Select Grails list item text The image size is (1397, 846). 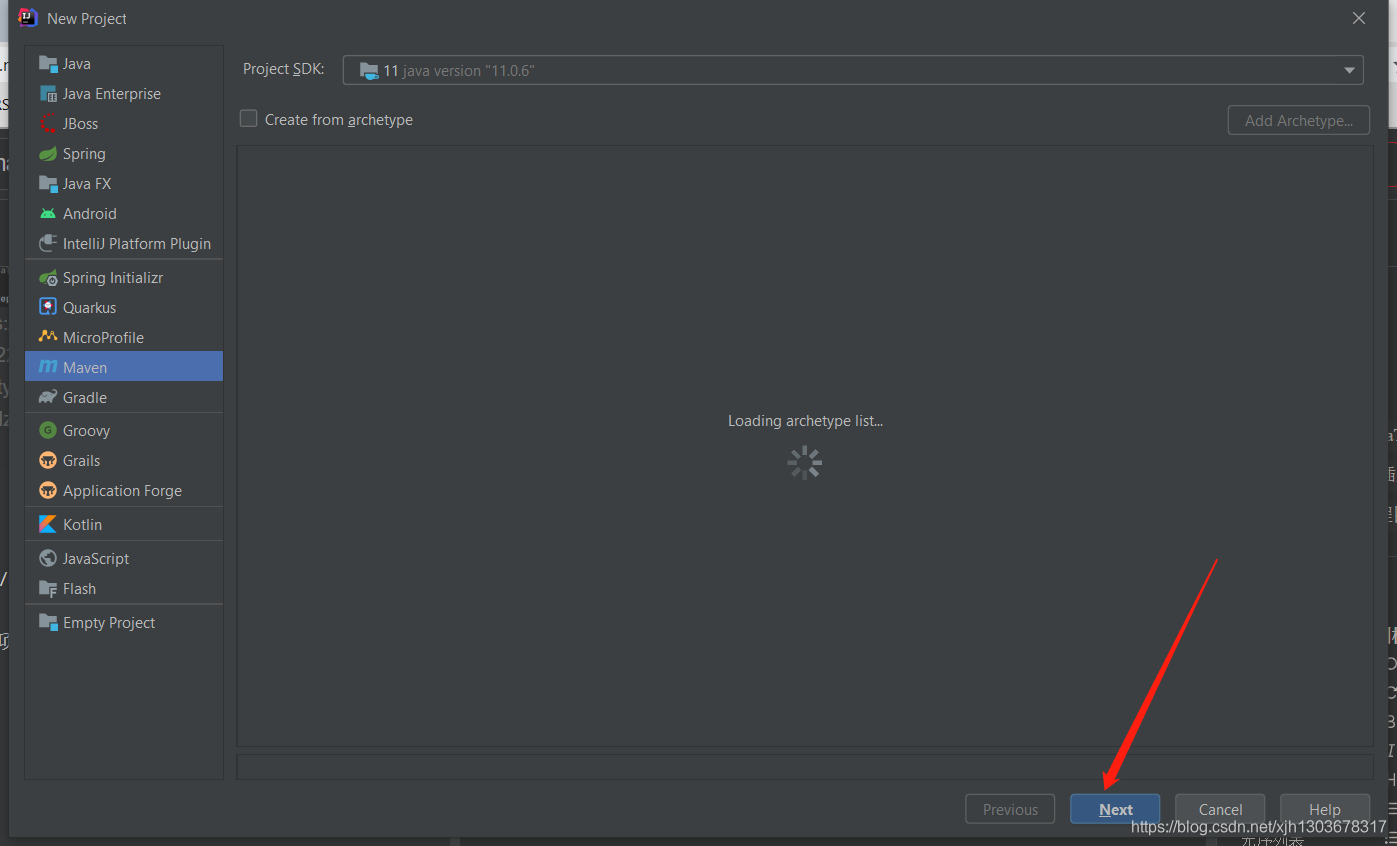[81, 461]
